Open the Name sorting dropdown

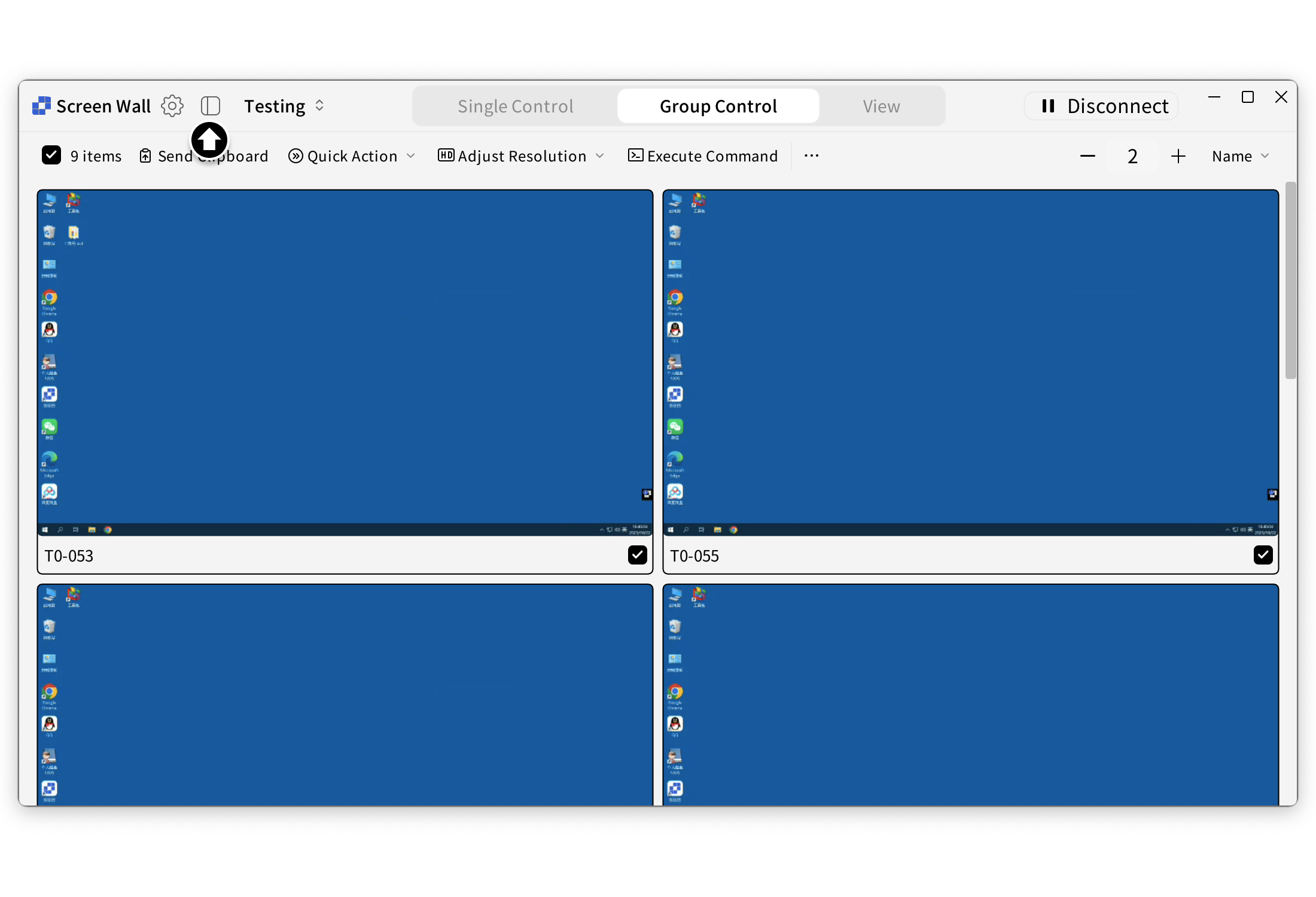pos(1241,155)
